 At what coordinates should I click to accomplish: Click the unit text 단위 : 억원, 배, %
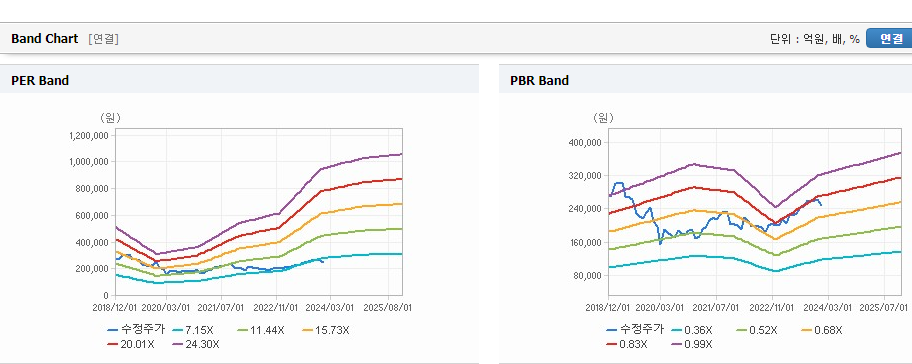pos(815,39)
